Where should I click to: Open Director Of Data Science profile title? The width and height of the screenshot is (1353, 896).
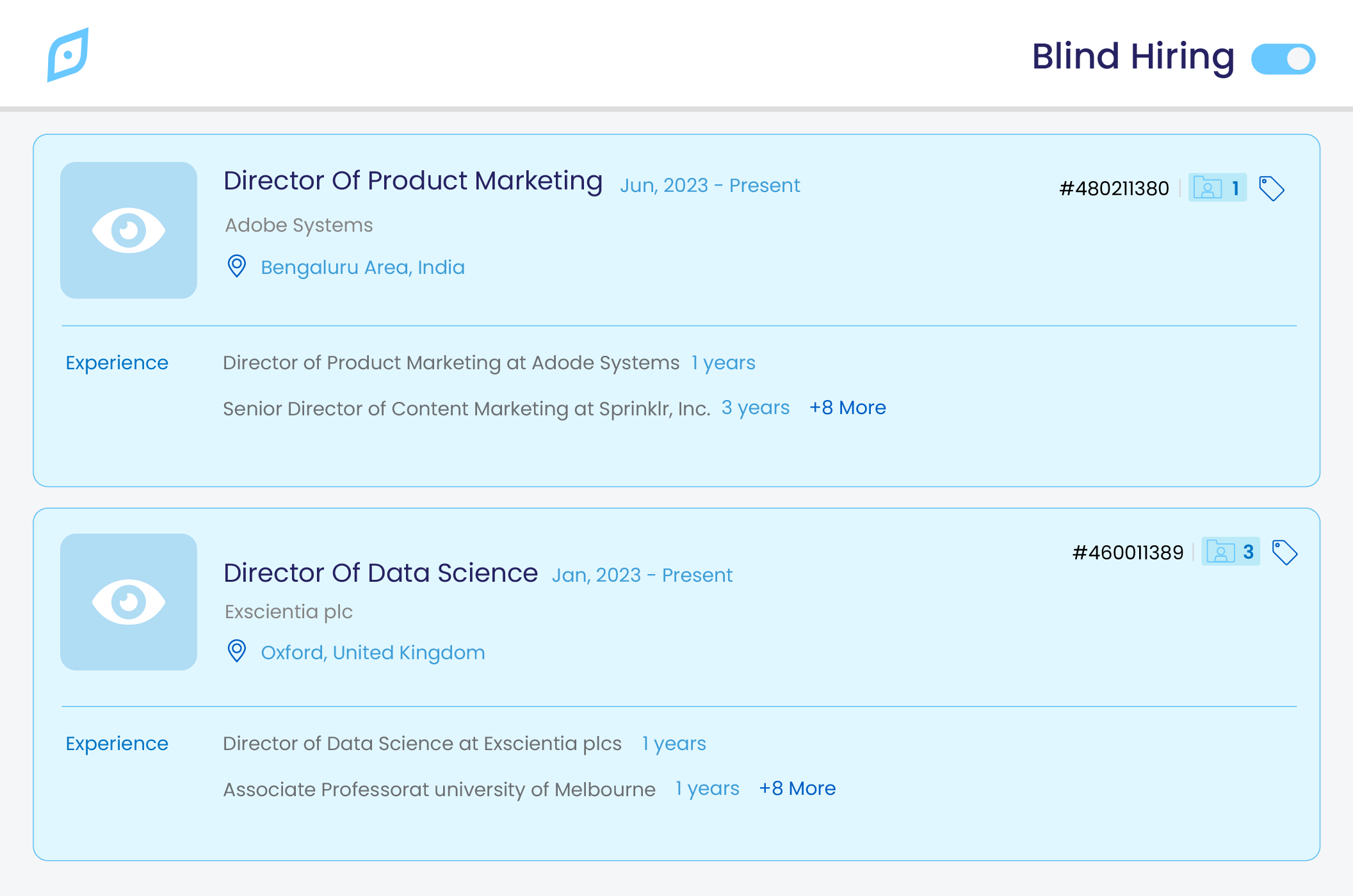coord(380,573)
